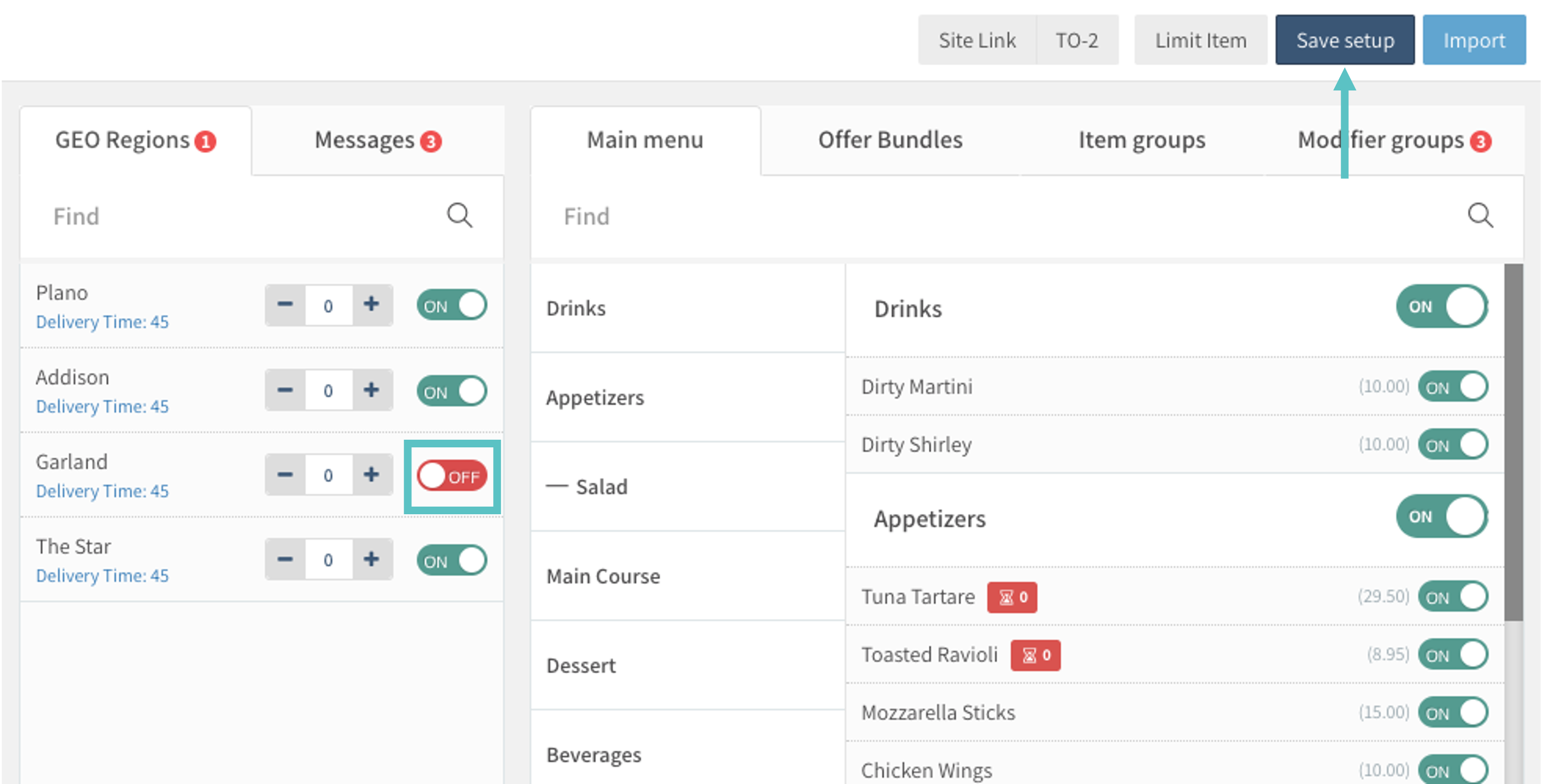
Task: Click the minus icon for Addison
Action: (x=285, y=390)
